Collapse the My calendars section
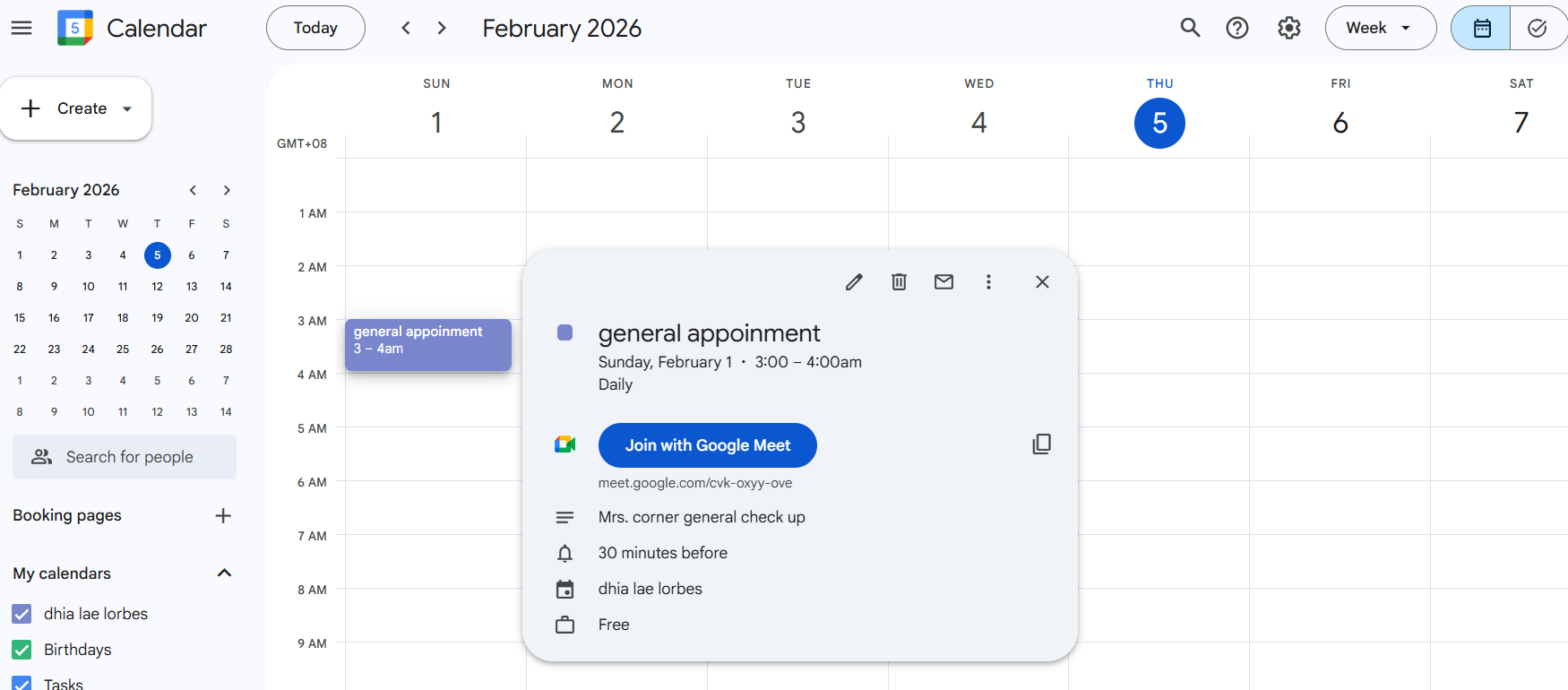 point(224,574)
